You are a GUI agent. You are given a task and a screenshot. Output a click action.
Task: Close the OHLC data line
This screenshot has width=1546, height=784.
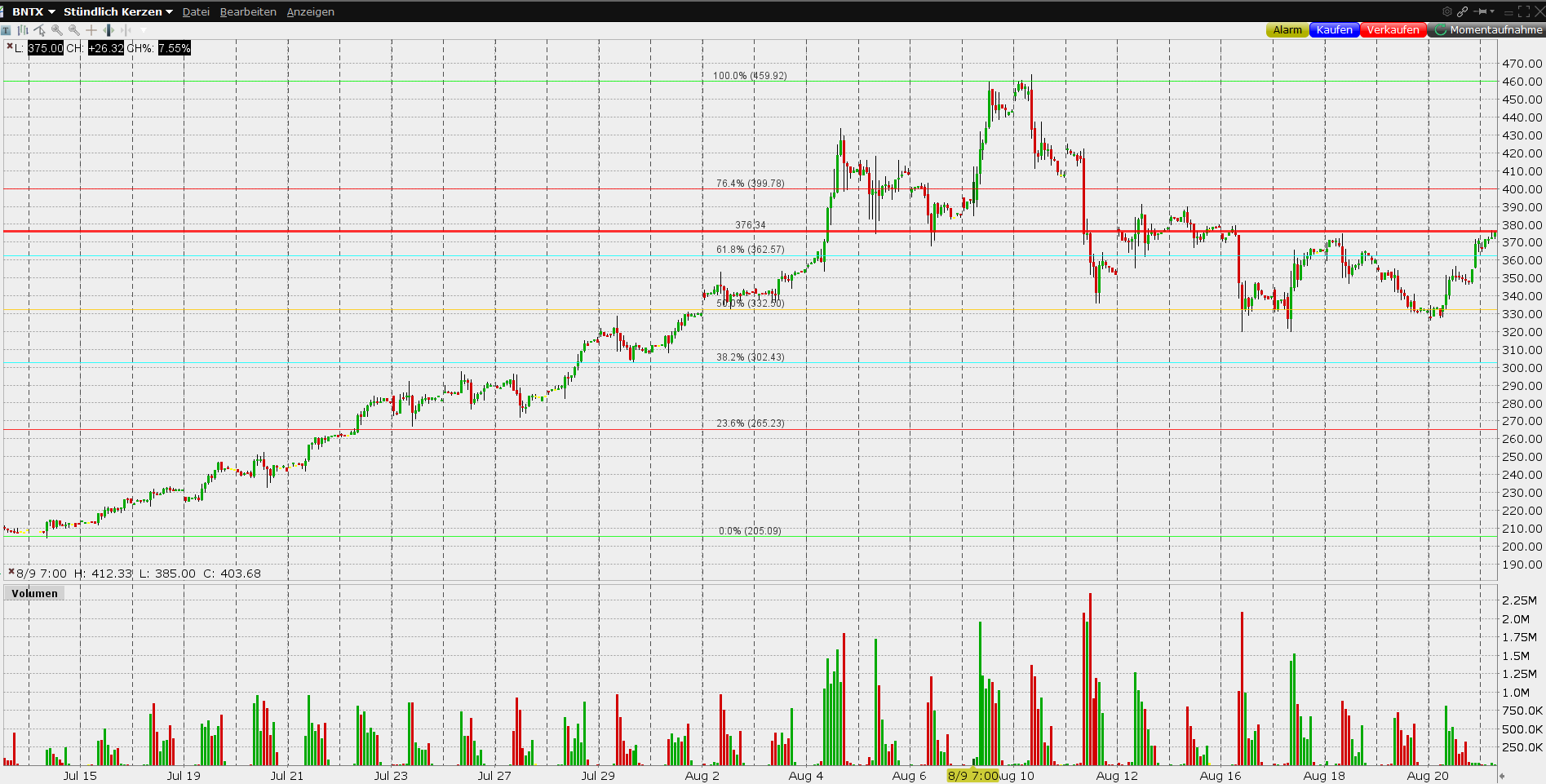click(x=11, y=572)
